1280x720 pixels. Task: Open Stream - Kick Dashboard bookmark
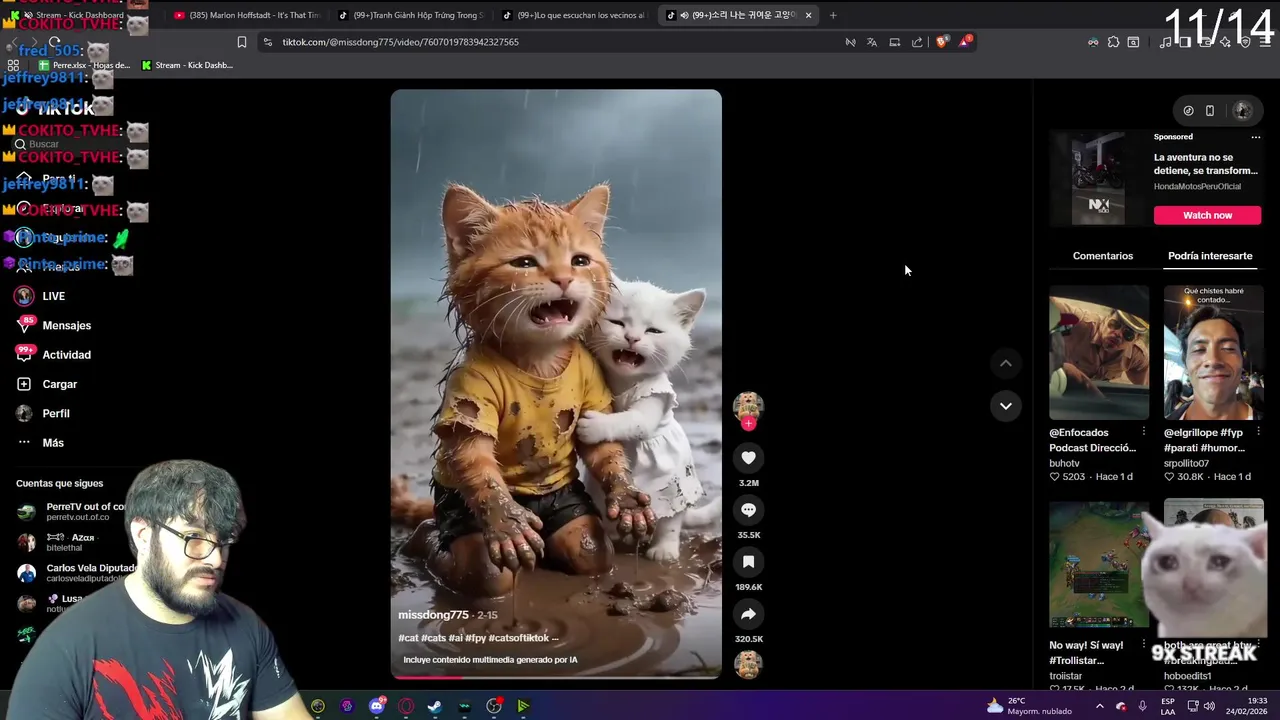point(187,65)
